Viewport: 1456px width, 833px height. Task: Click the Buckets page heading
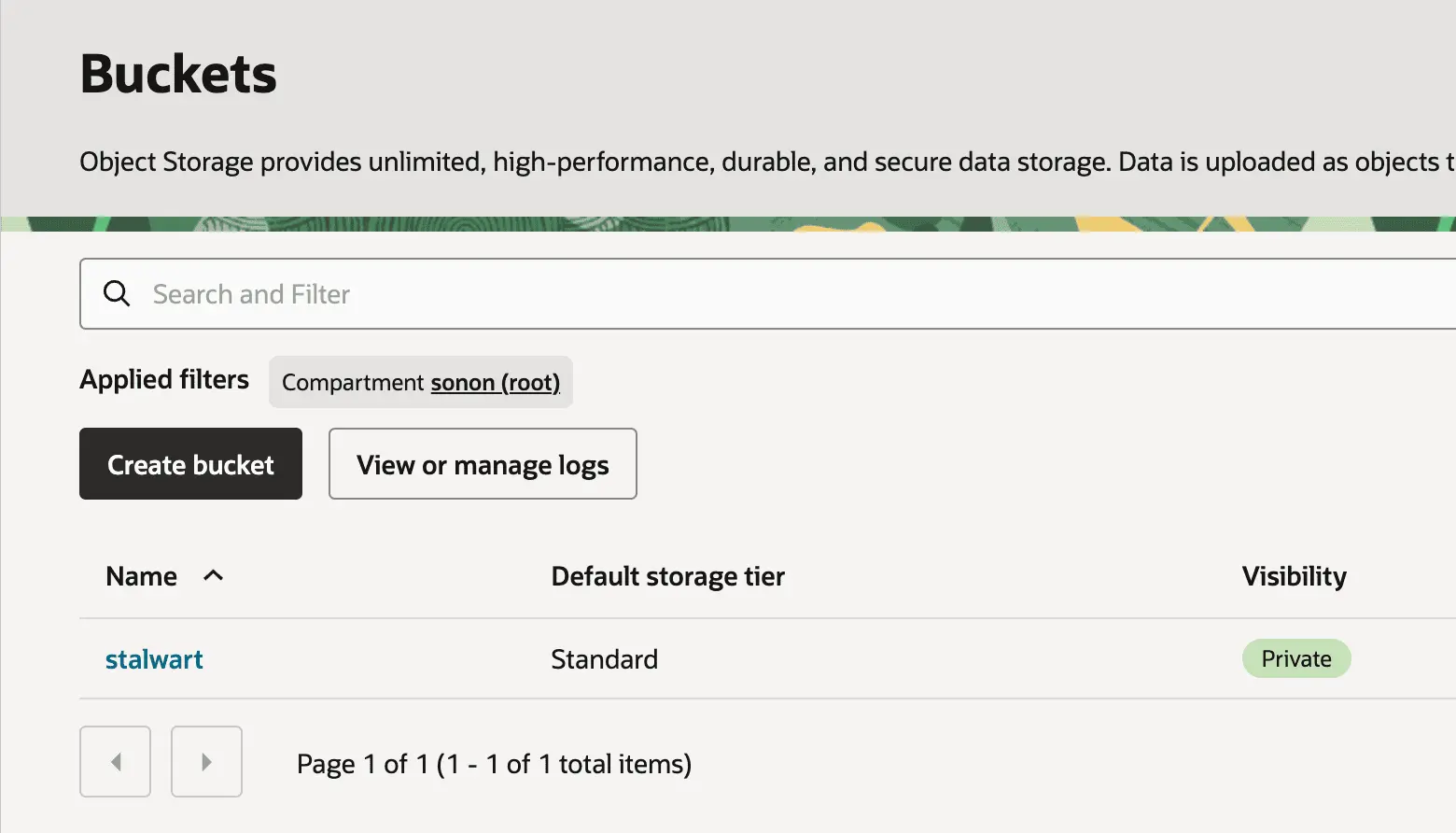[177, 74]
